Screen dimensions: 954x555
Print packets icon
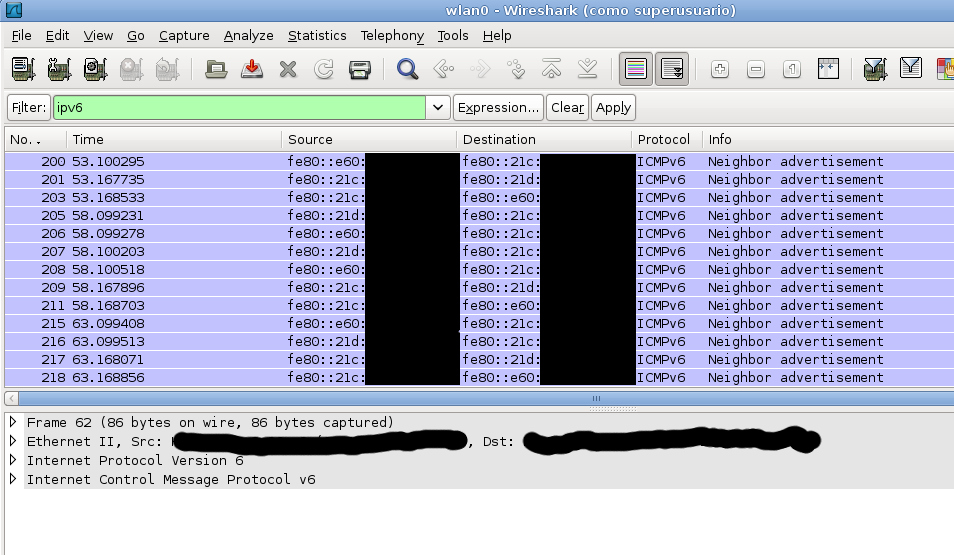click(x=360, y=69)
